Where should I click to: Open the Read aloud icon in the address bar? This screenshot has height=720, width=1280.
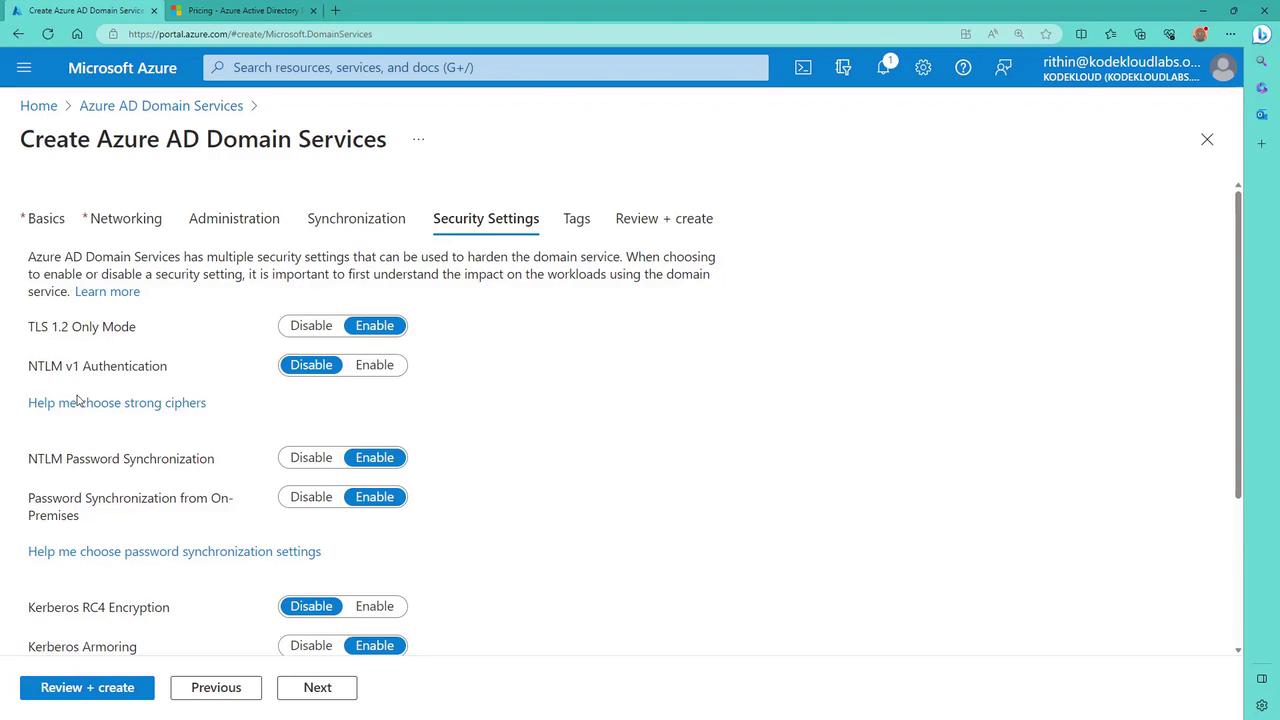993,34
